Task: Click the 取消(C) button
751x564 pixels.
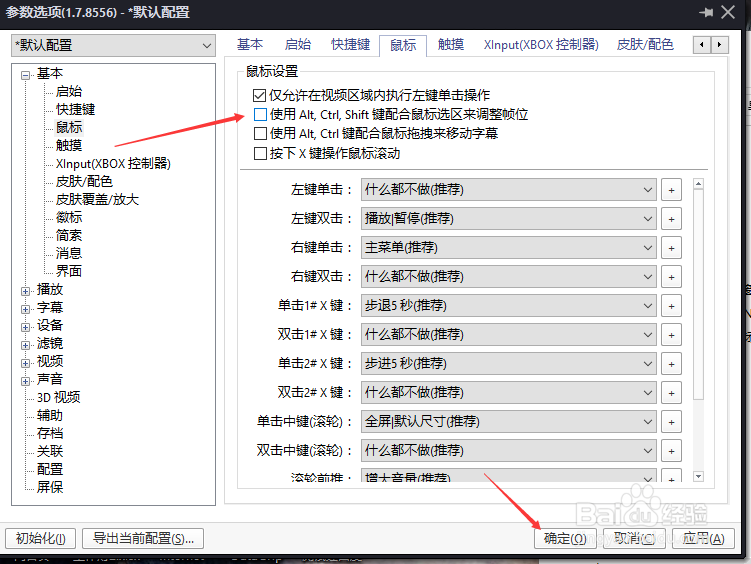Action: pos(634,539)
